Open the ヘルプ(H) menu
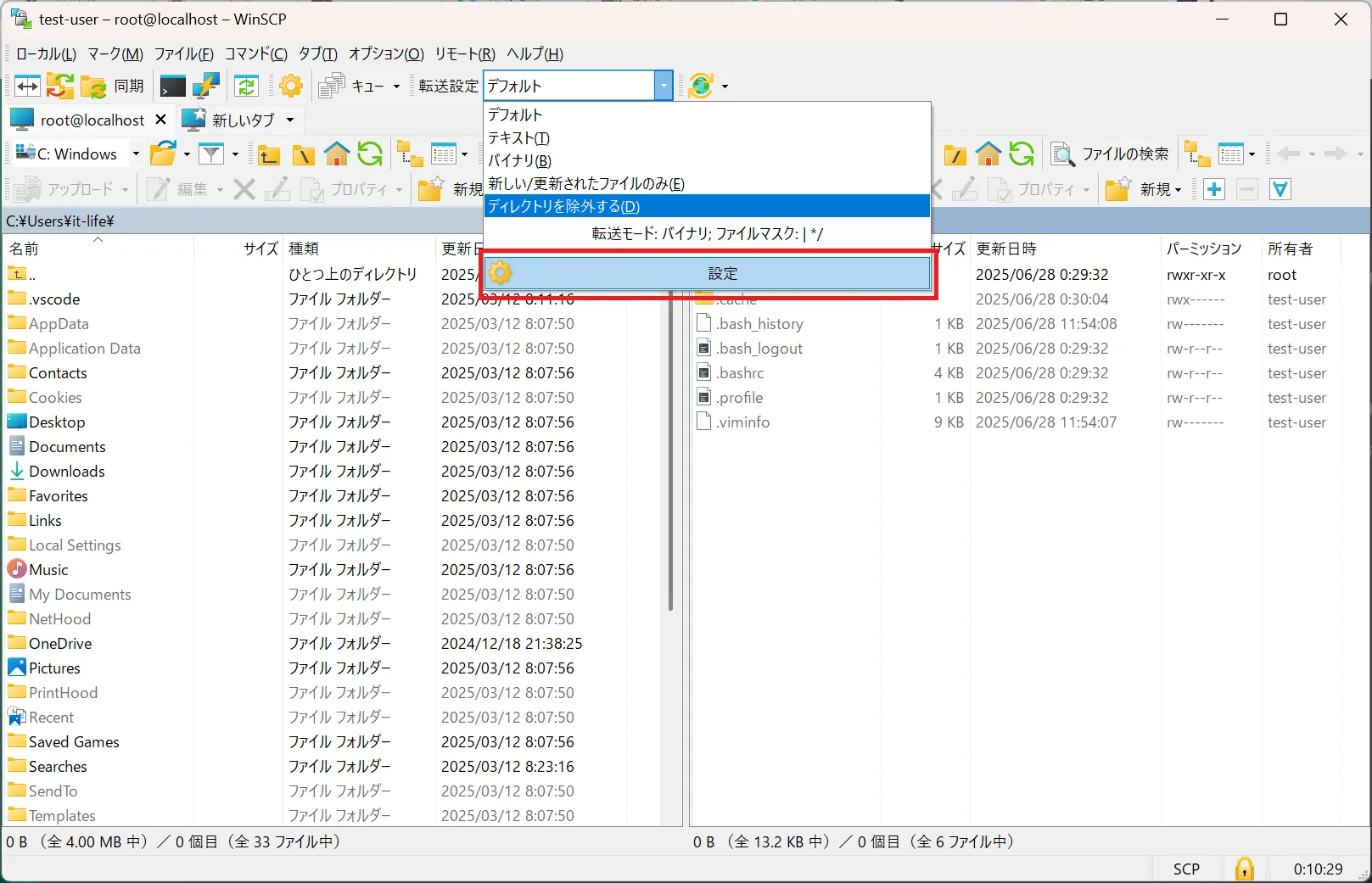This screenshot has height=883, width=1372. click(x=535, y=53)
